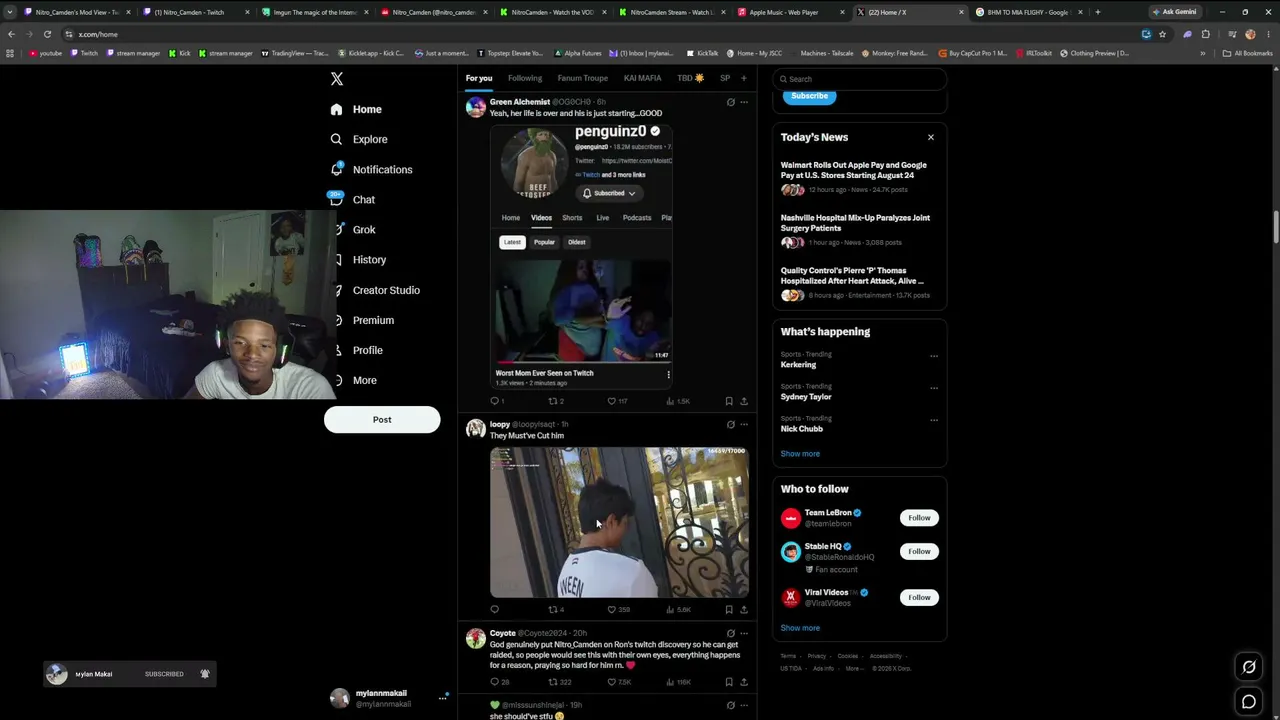The image size is (1280, 720).
Task: Open Notifications from sidebar
Action: 371,170
